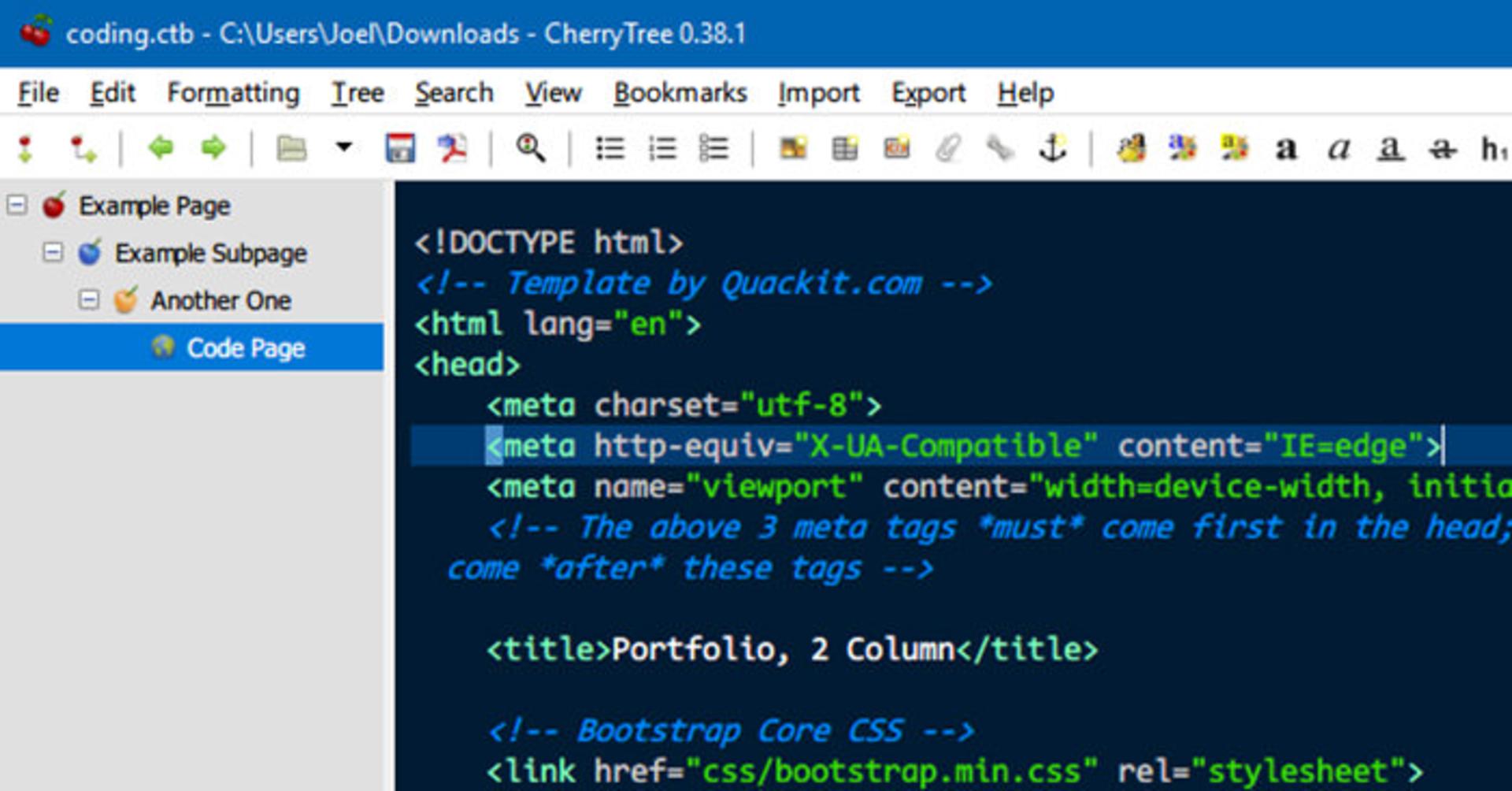The height and width of the screenshot is (791, 1512).
Task: Toggle strikethrough text formatting
Action: point(1443,148)
